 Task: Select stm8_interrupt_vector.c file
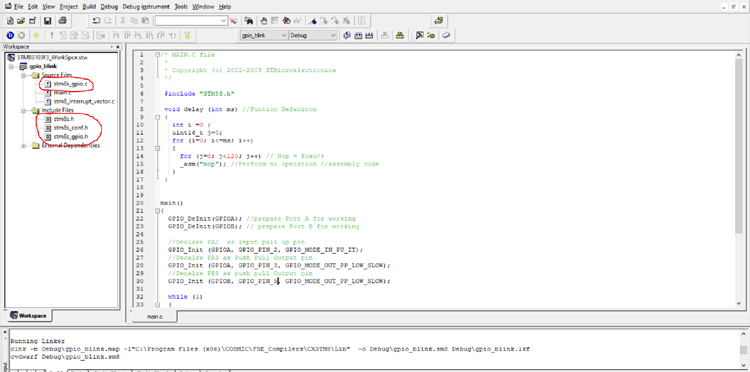click(x=84, y=101)
